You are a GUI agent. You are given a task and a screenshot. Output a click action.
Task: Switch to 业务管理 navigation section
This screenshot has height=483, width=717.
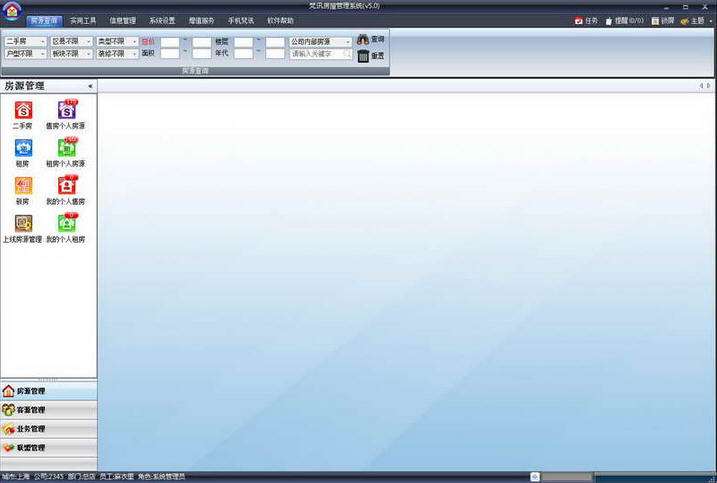click(x=48, y=429)
